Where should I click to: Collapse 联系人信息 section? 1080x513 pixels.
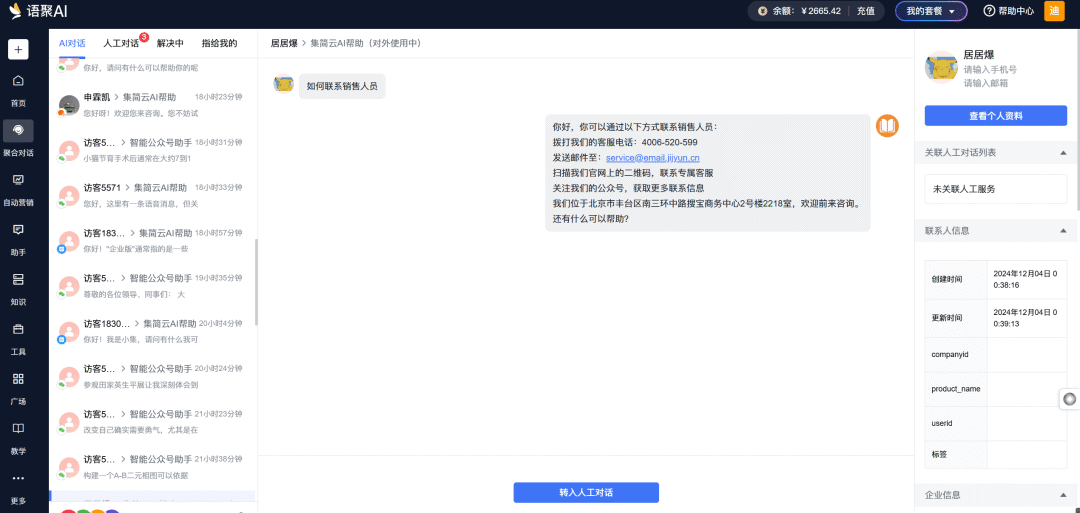tap(1063, 231)
